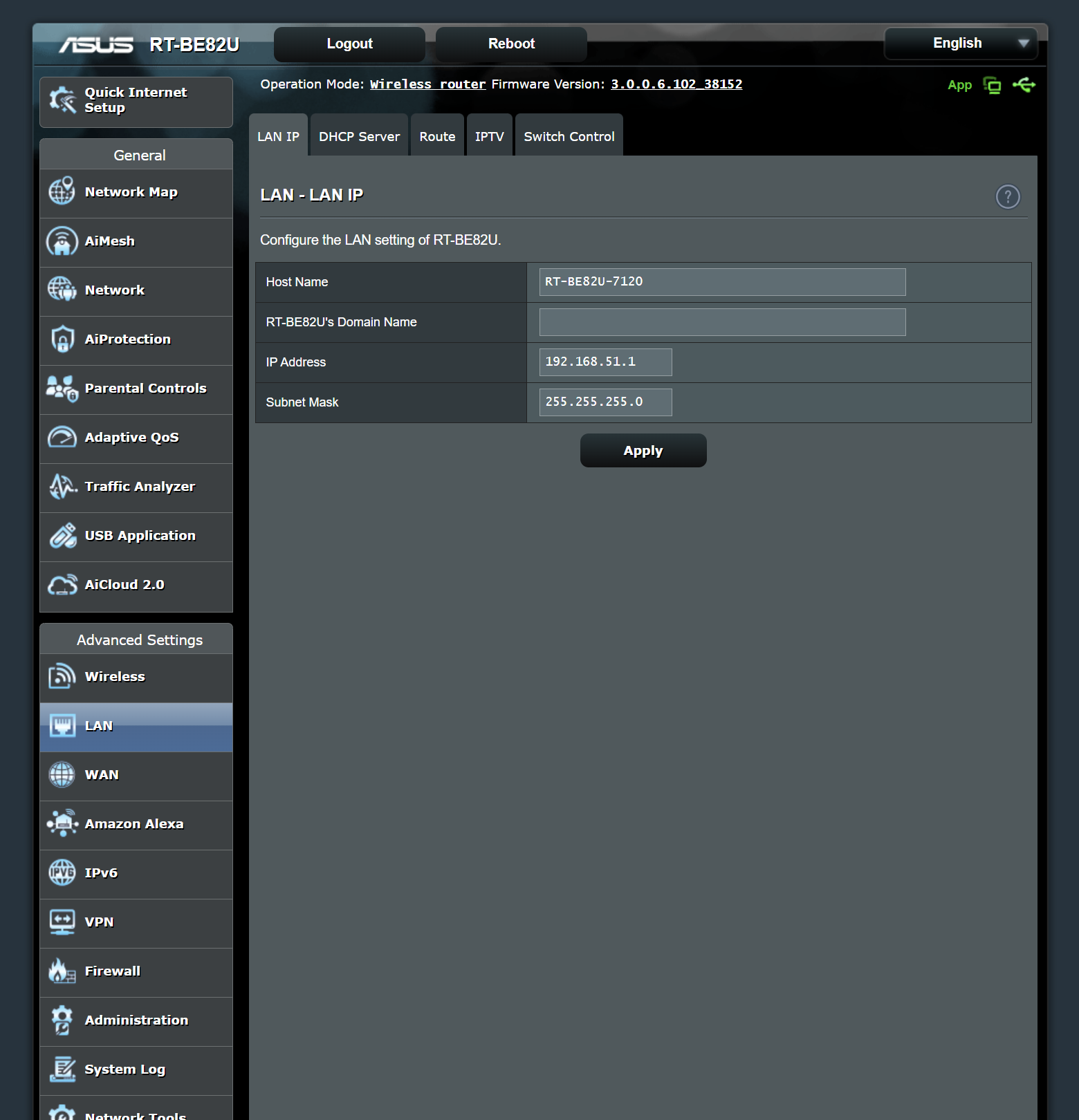Open the help question mark icon
The image size is (1079, 1120).
pyautogui.click(x=1008, y=196)
